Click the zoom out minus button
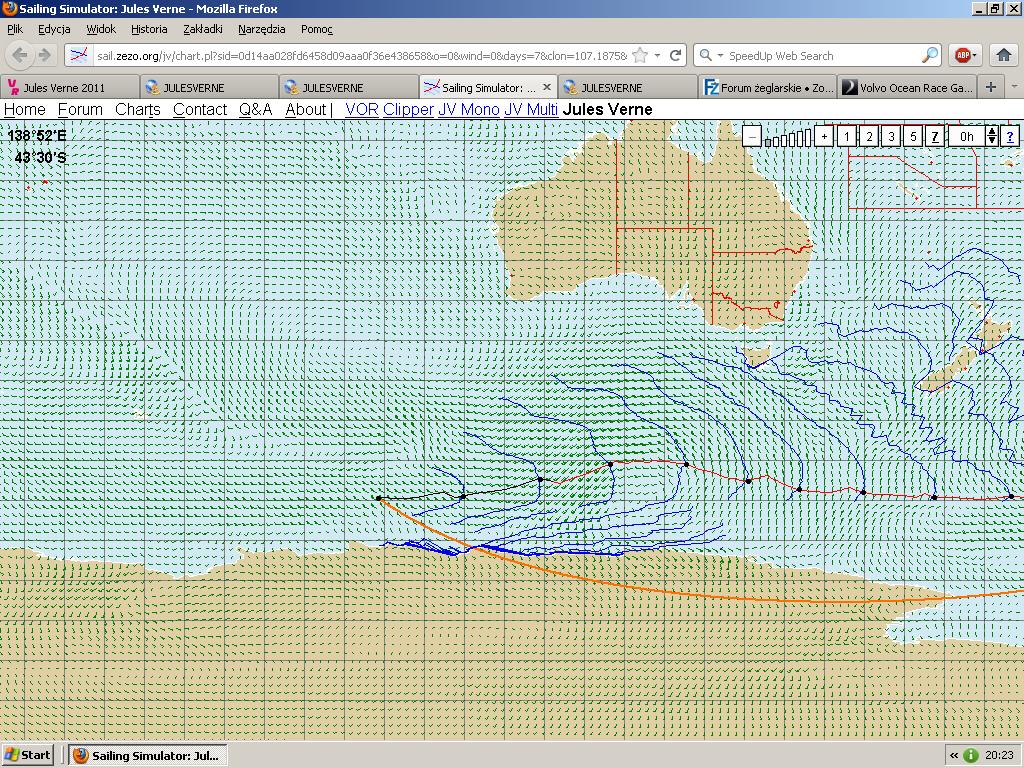The image size is (1024, 768). pyautogui.click(x=752, y=137)
